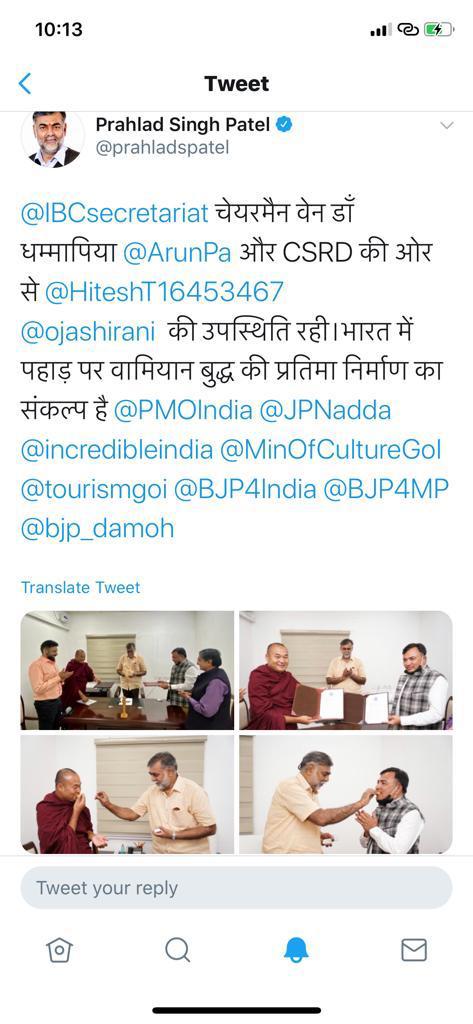Open the top-right document exchange photo
Screen dimensions: 473x1024
pyautogui.click(x=346, y=670)
